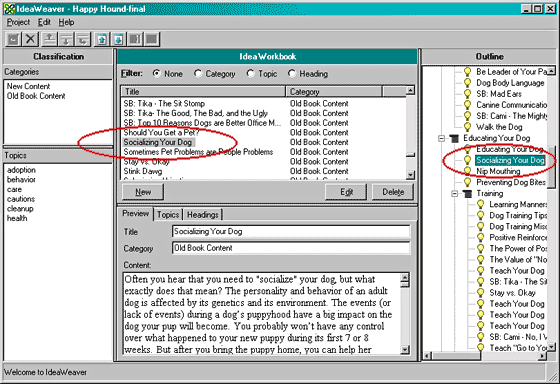
Task: Collapse the Training outline node
Action: pos(455,194)
